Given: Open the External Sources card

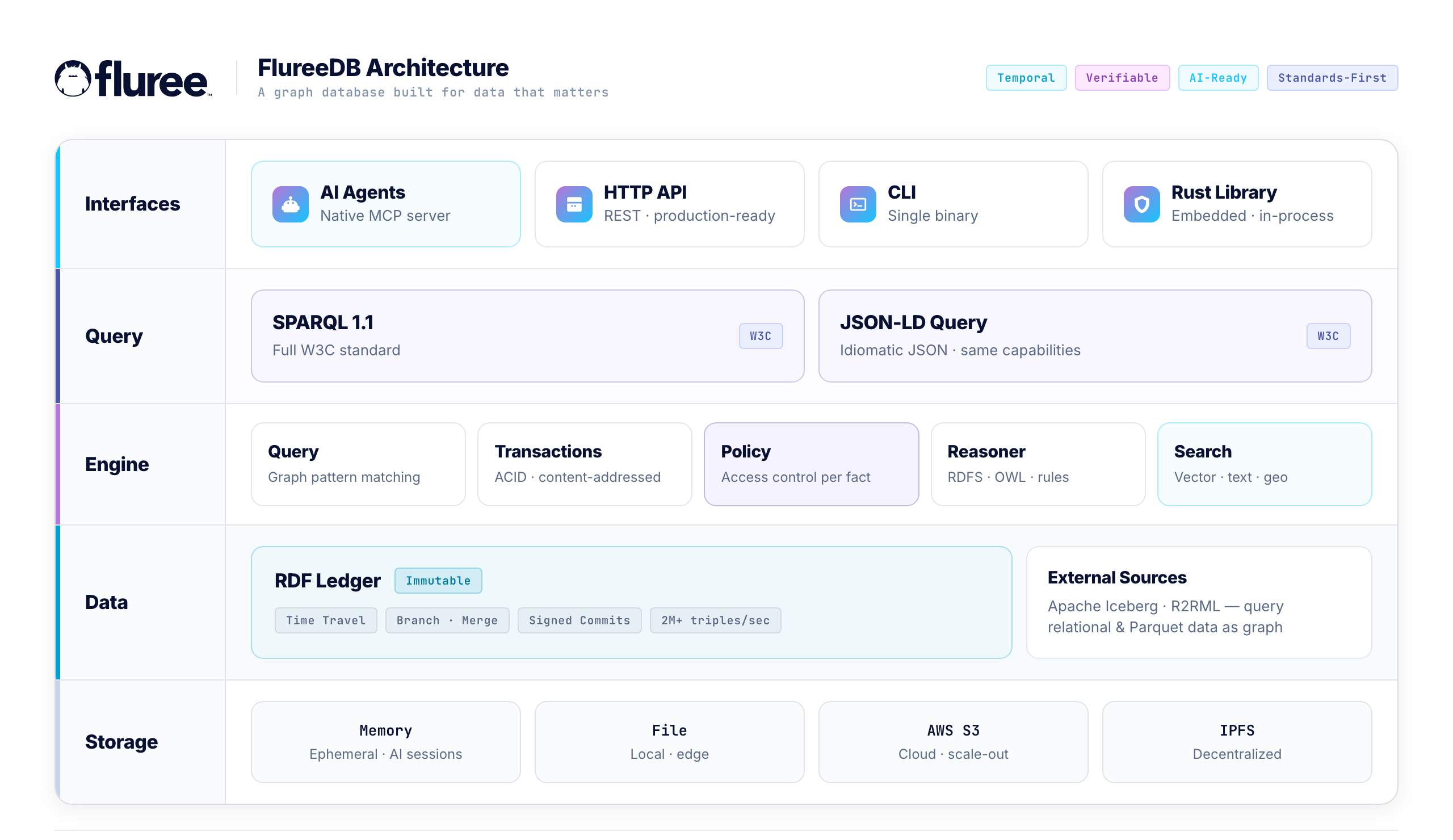Looking at the screenshot, I should click(1199, 602).
